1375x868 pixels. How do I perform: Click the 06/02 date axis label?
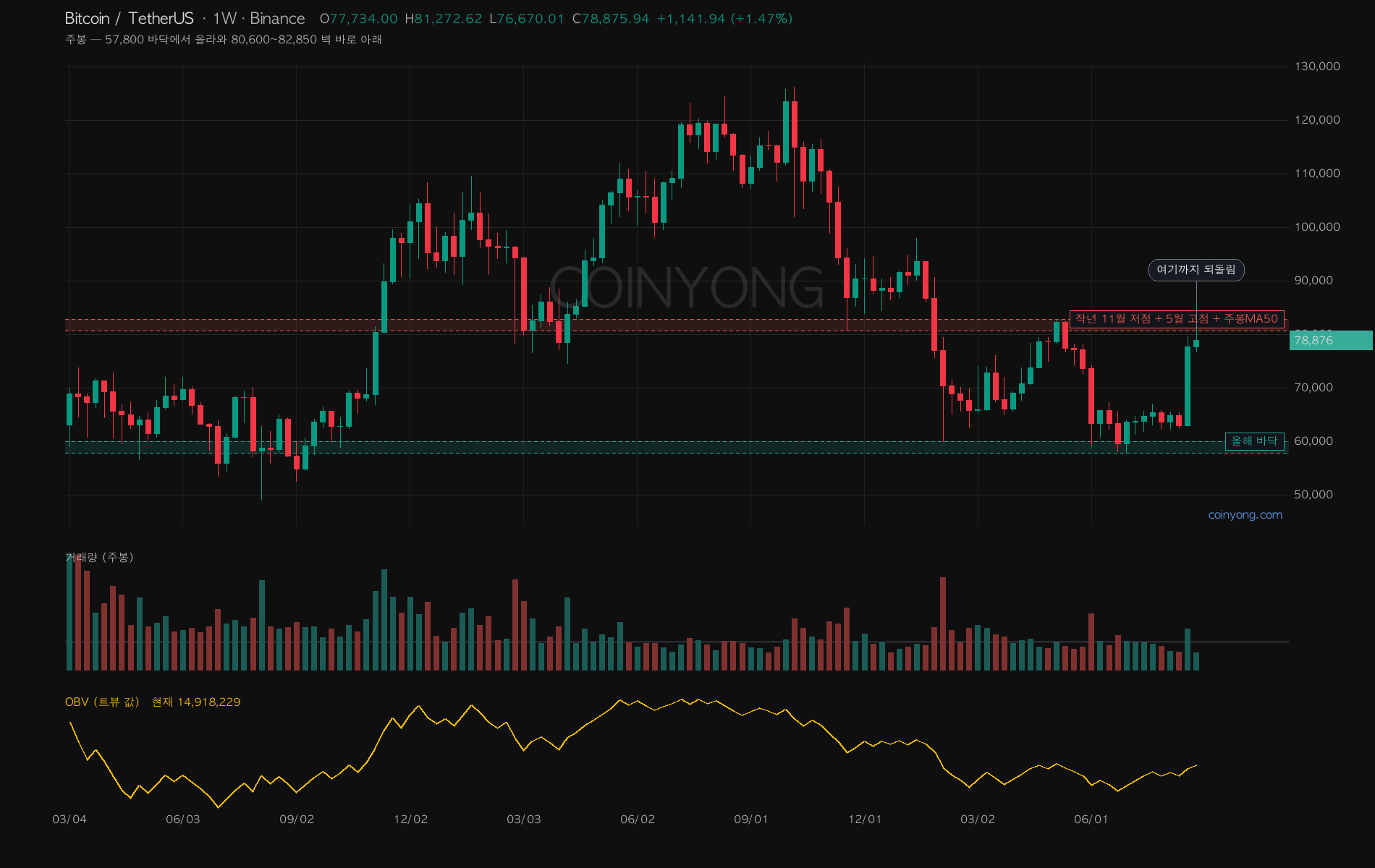(x=638, y=820)
